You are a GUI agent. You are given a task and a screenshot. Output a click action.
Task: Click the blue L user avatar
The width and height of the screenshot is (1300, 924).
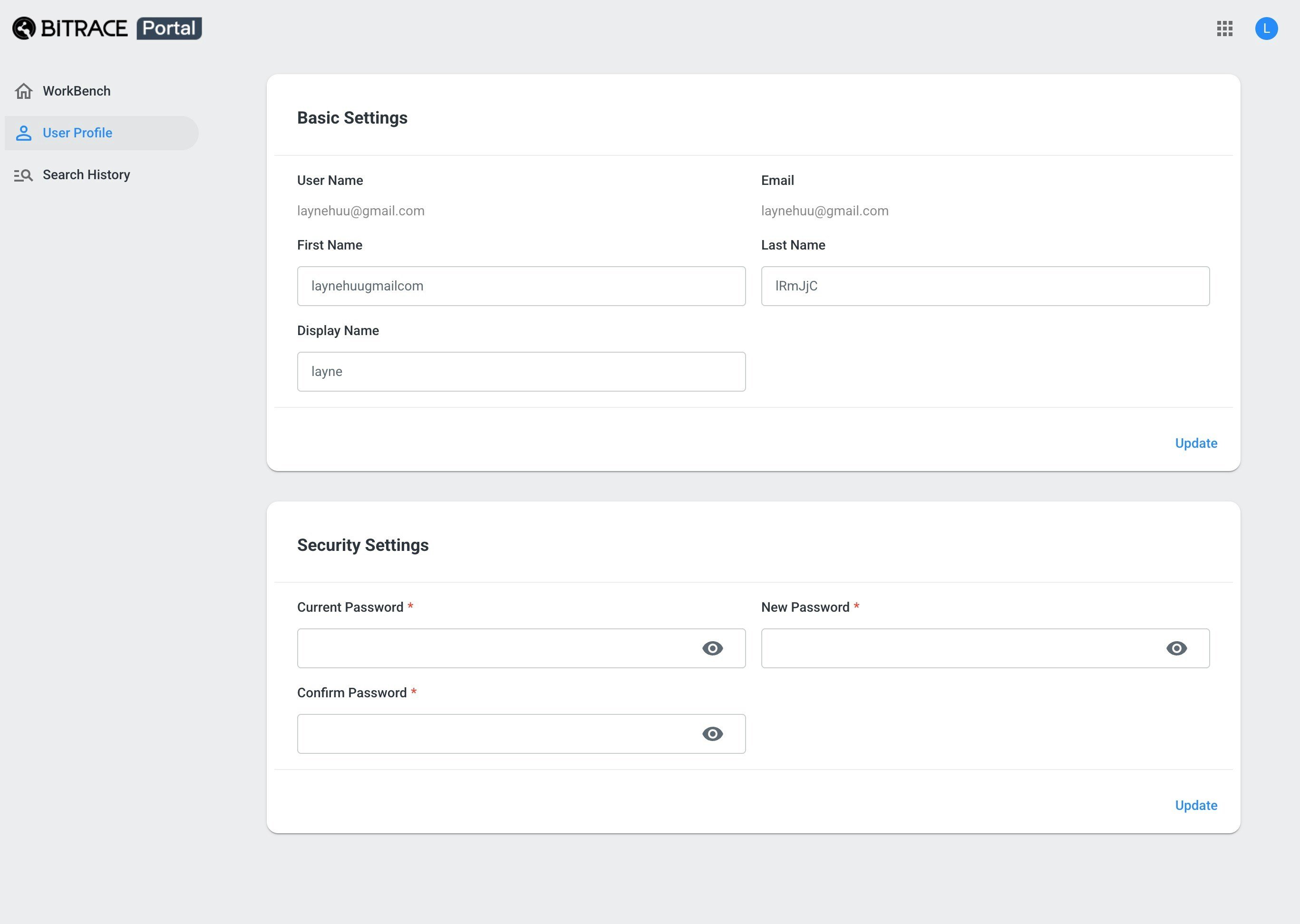pos(1266,29)
